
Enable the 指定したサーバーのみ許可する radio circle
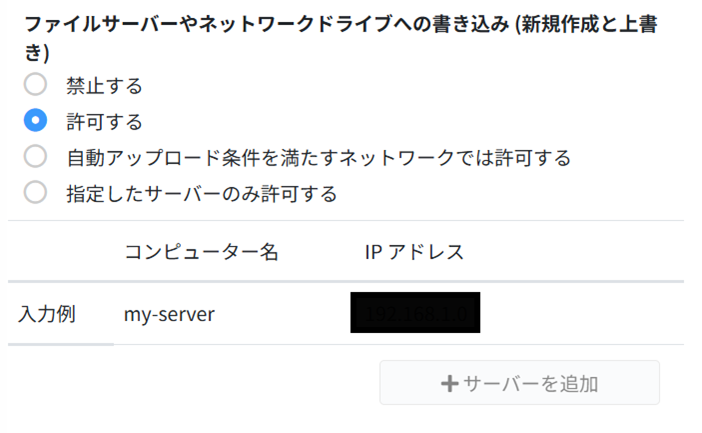36,193
